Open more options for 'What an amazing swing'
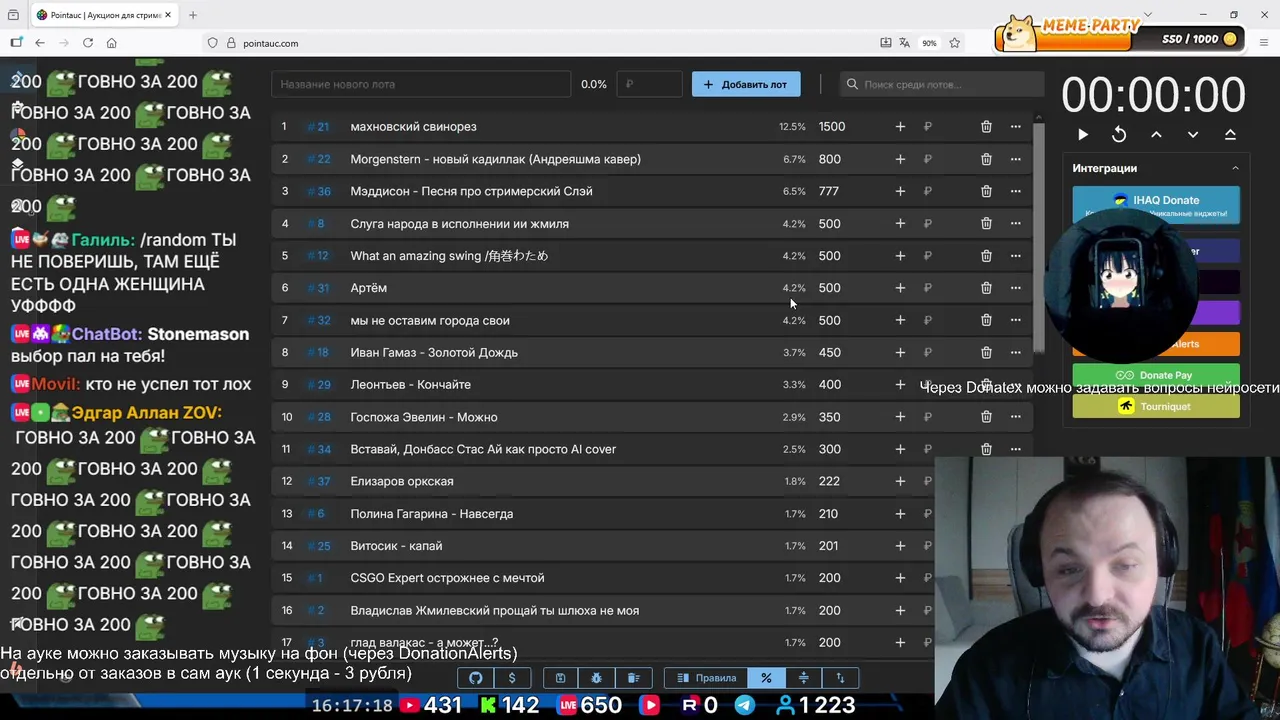 [1015, 256]
